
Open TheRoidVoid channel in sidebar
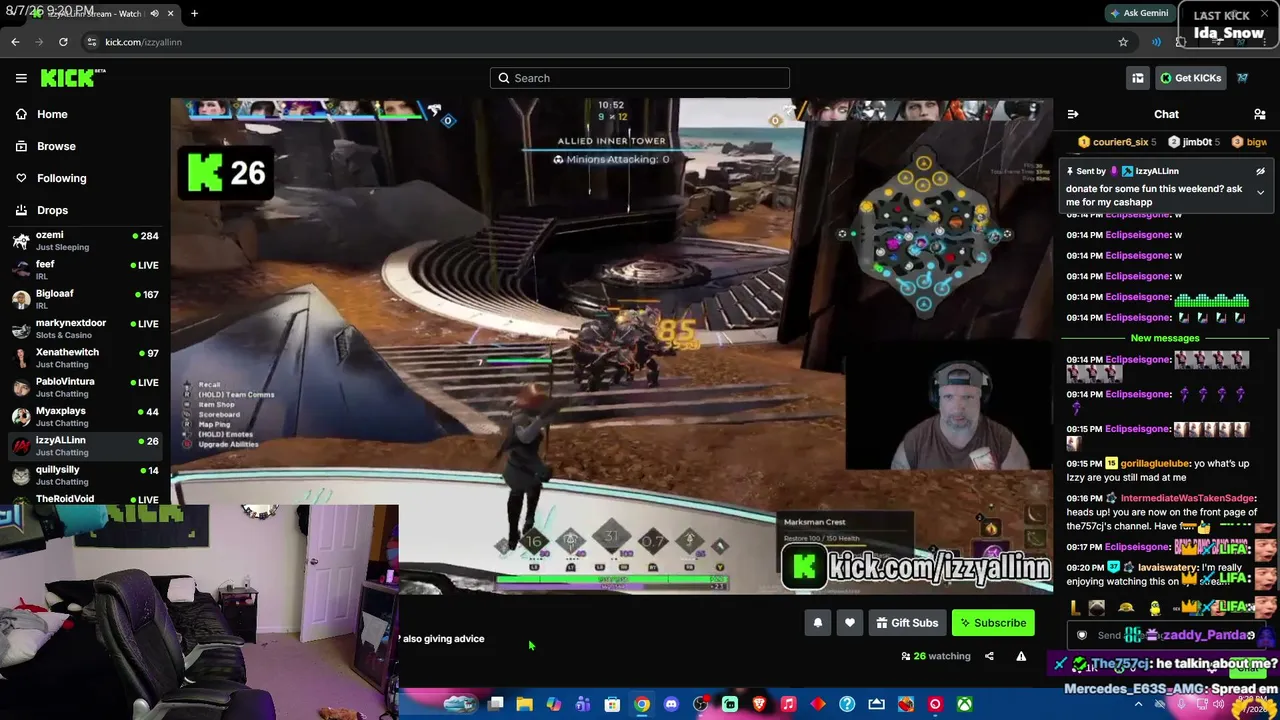(85, 499)
